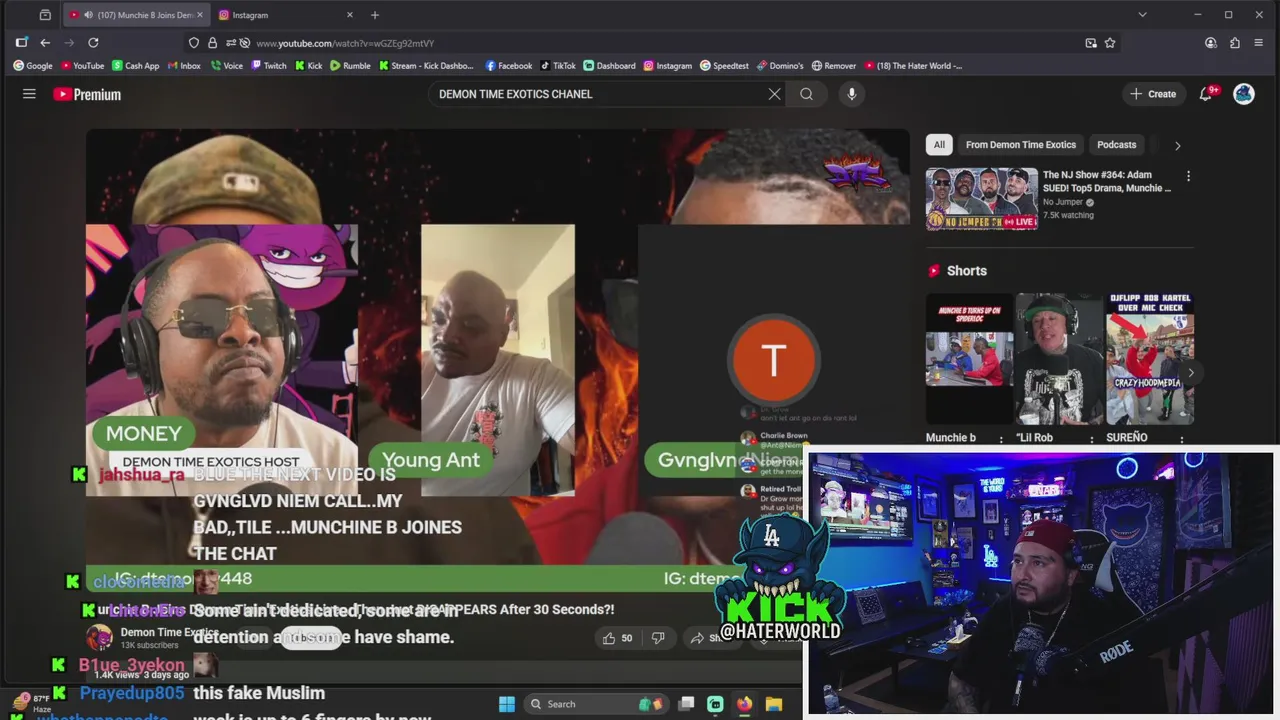List all tabs dropdown arrow
This screenshot has width=1280, height=720.
tap(1142, 15)
